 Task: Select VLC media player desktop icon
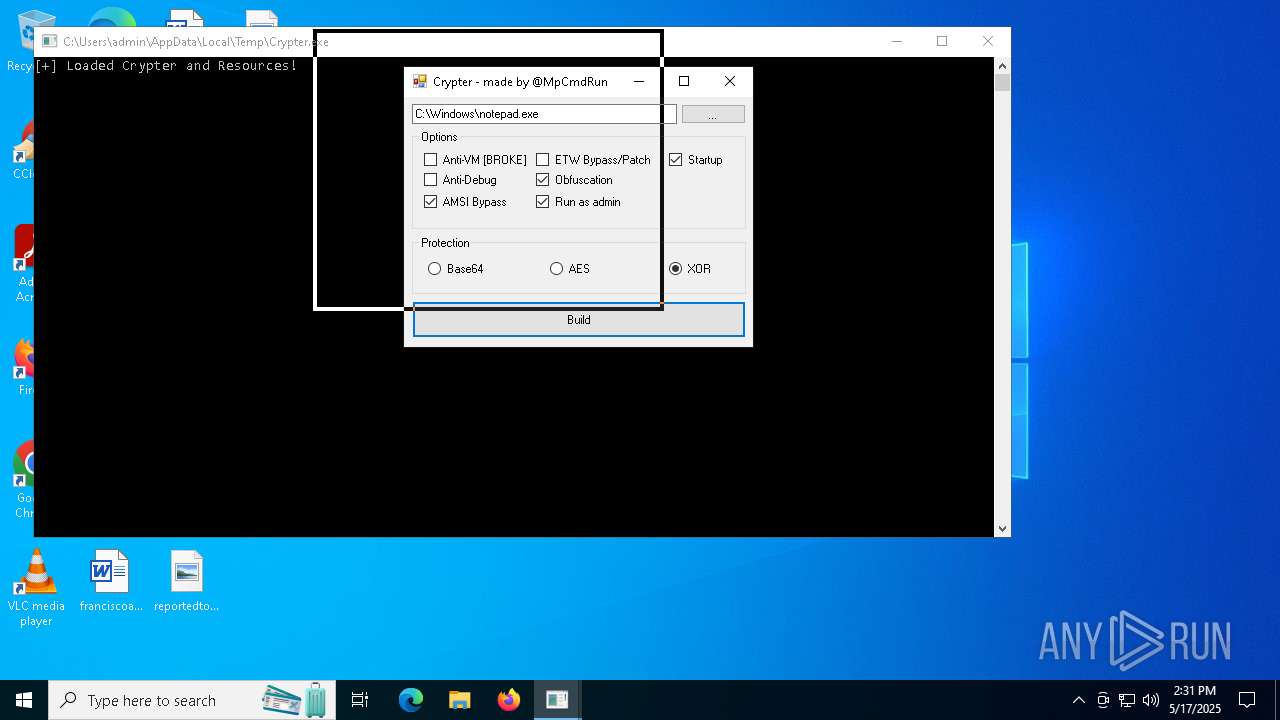(x=36, y=589)
